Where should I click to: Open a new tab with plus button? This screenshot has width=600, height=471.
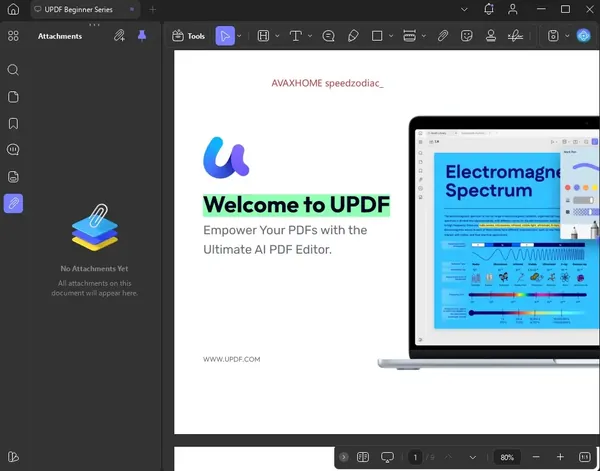[x=152, y=10]
